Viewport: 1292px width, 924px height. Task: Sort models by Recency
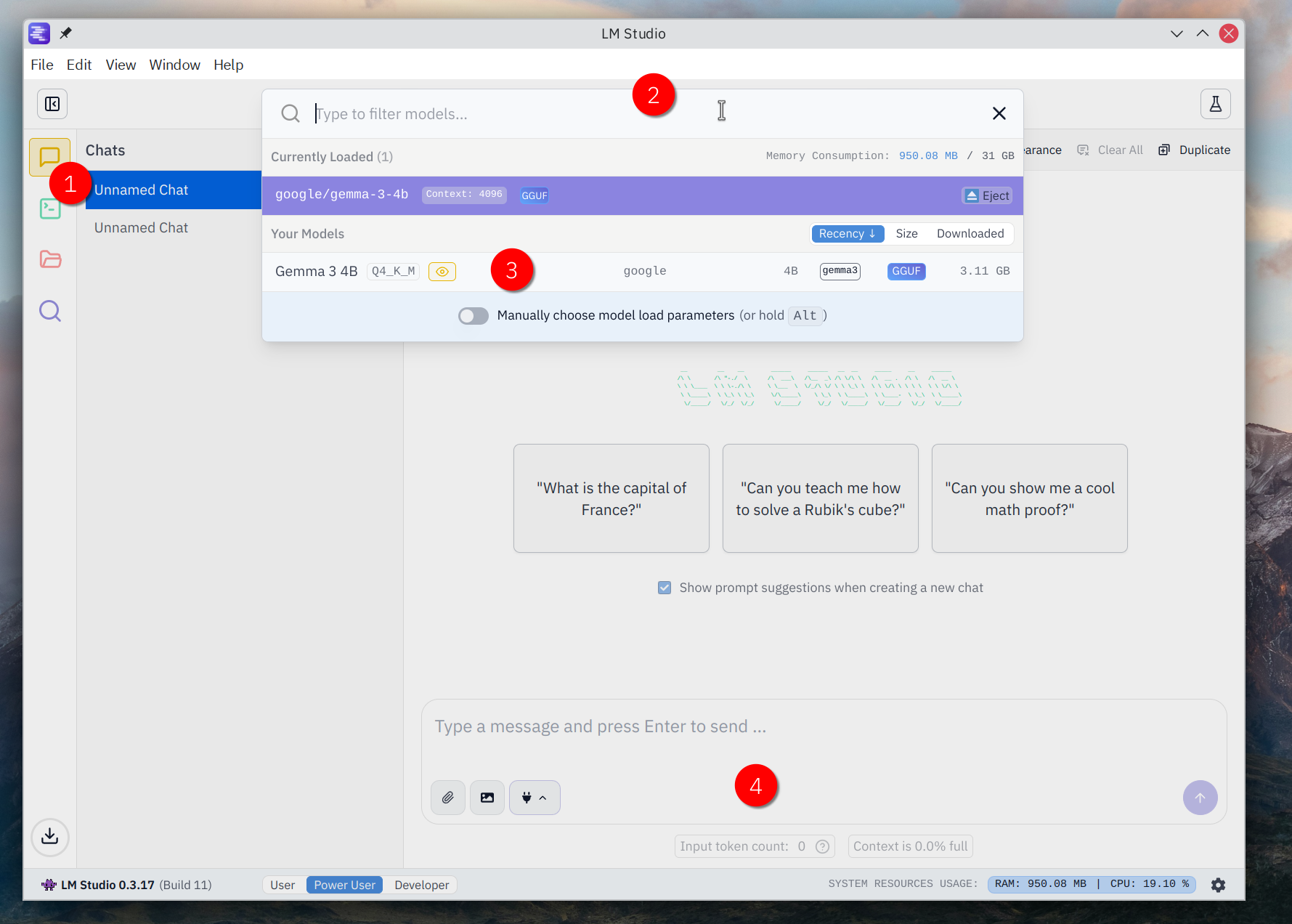coord(847,234)
